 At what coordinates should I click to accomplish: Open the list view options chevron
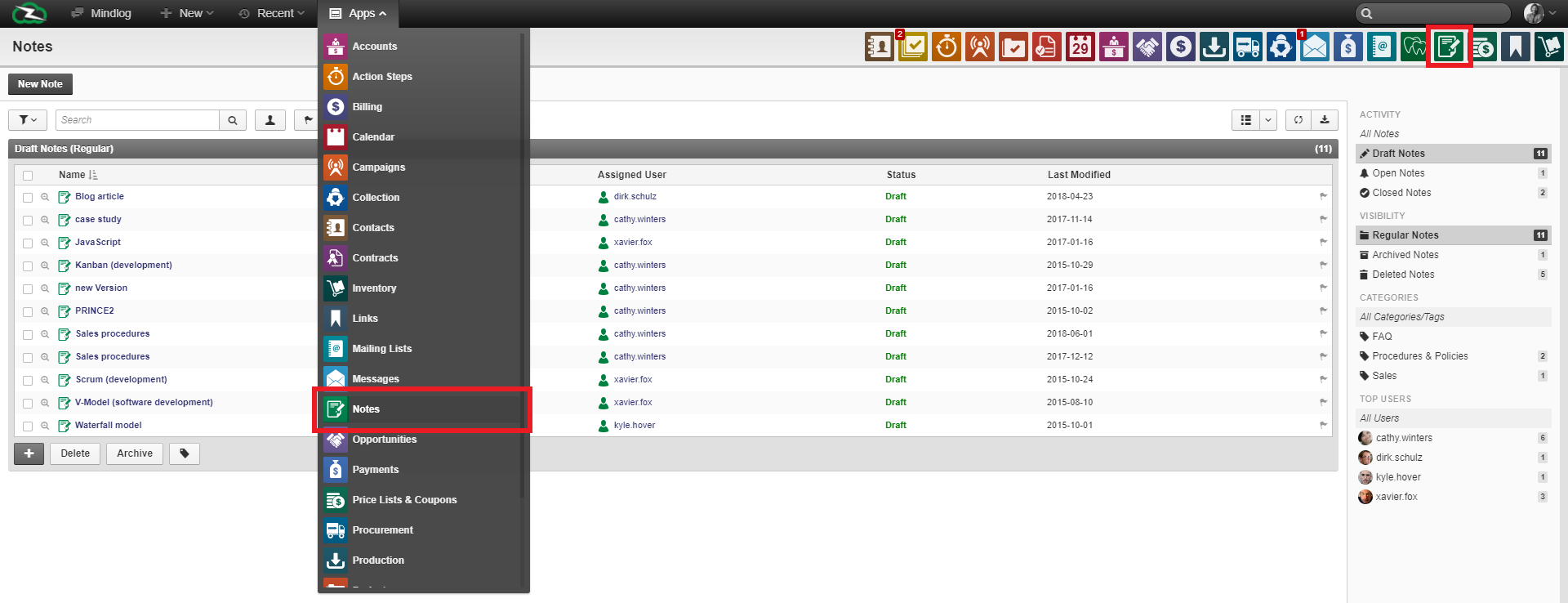1268,120
